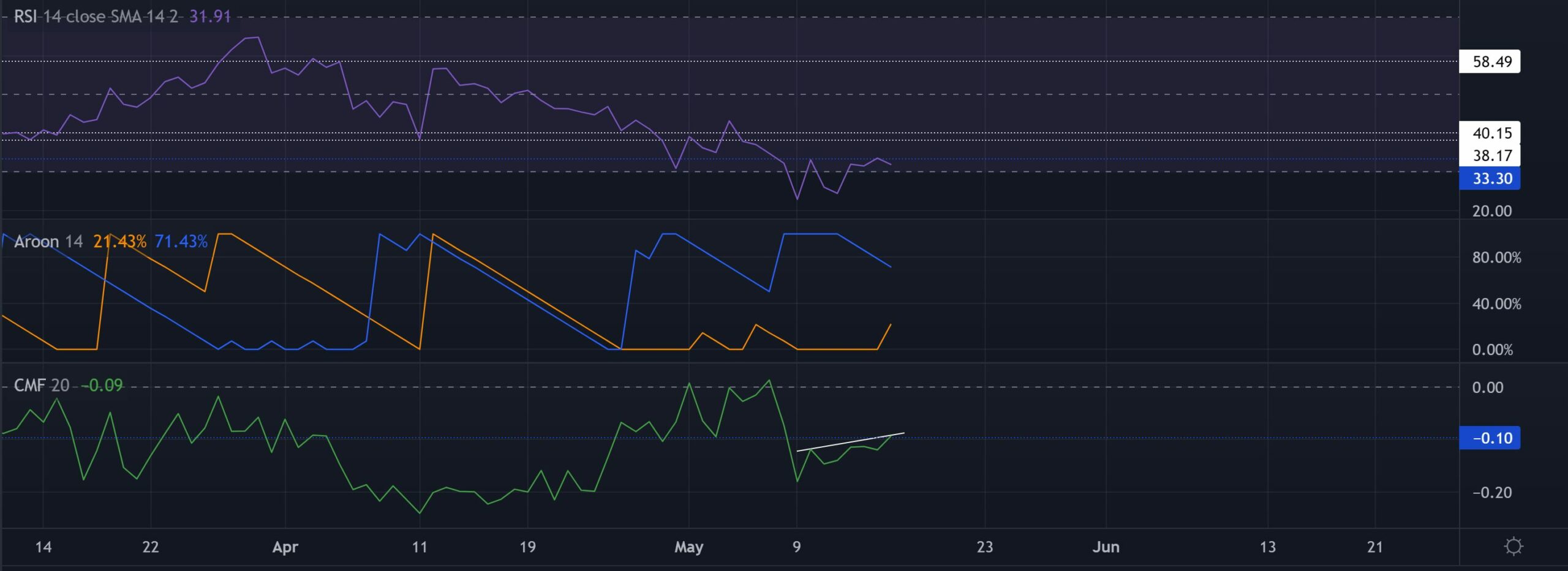Click the -0.20 label on CMF axis
This screenshot has width=1568, height=571.
pos(1491,493)
